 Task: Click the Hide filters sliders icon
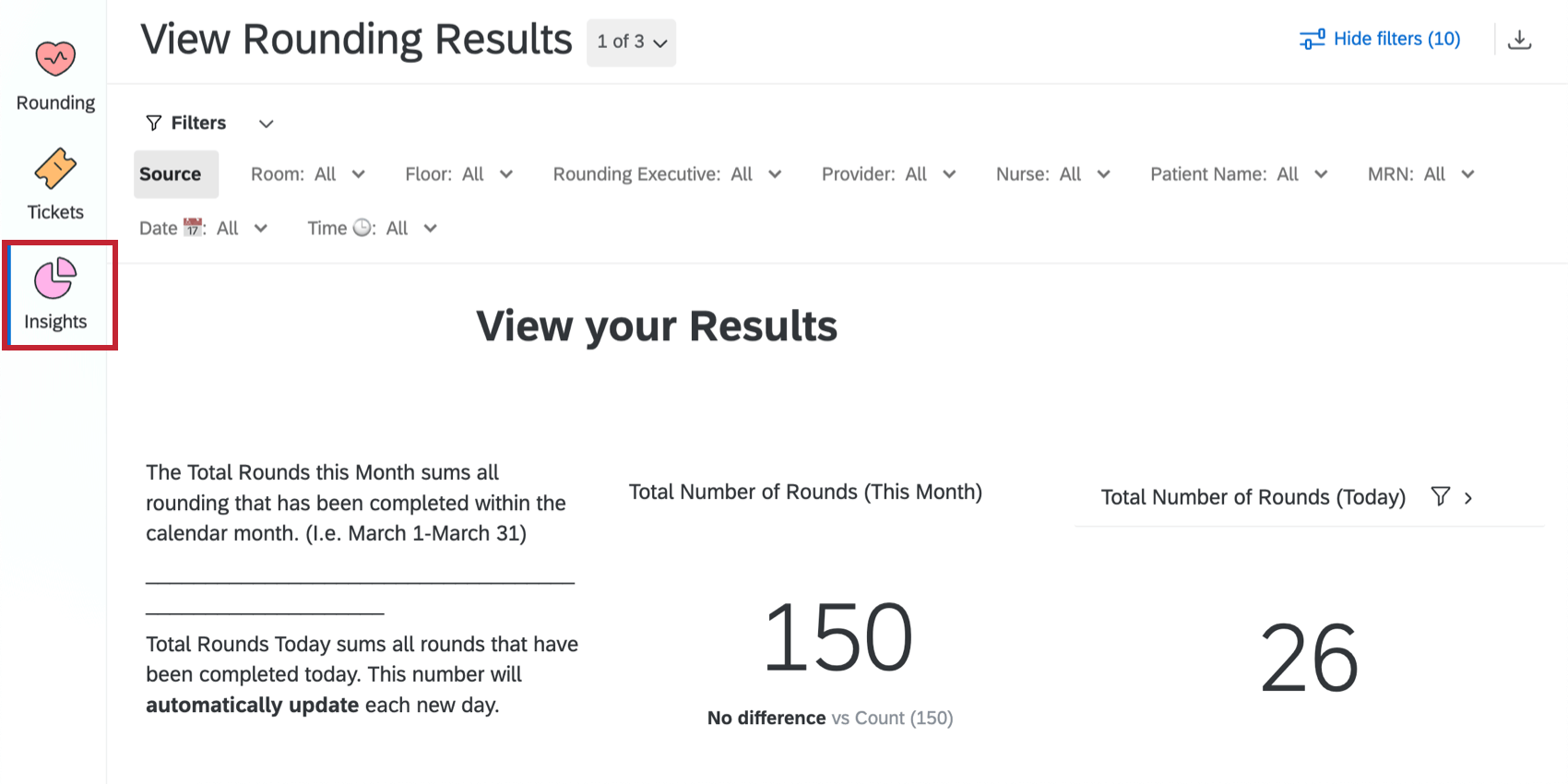click(x=1312, y=40)
